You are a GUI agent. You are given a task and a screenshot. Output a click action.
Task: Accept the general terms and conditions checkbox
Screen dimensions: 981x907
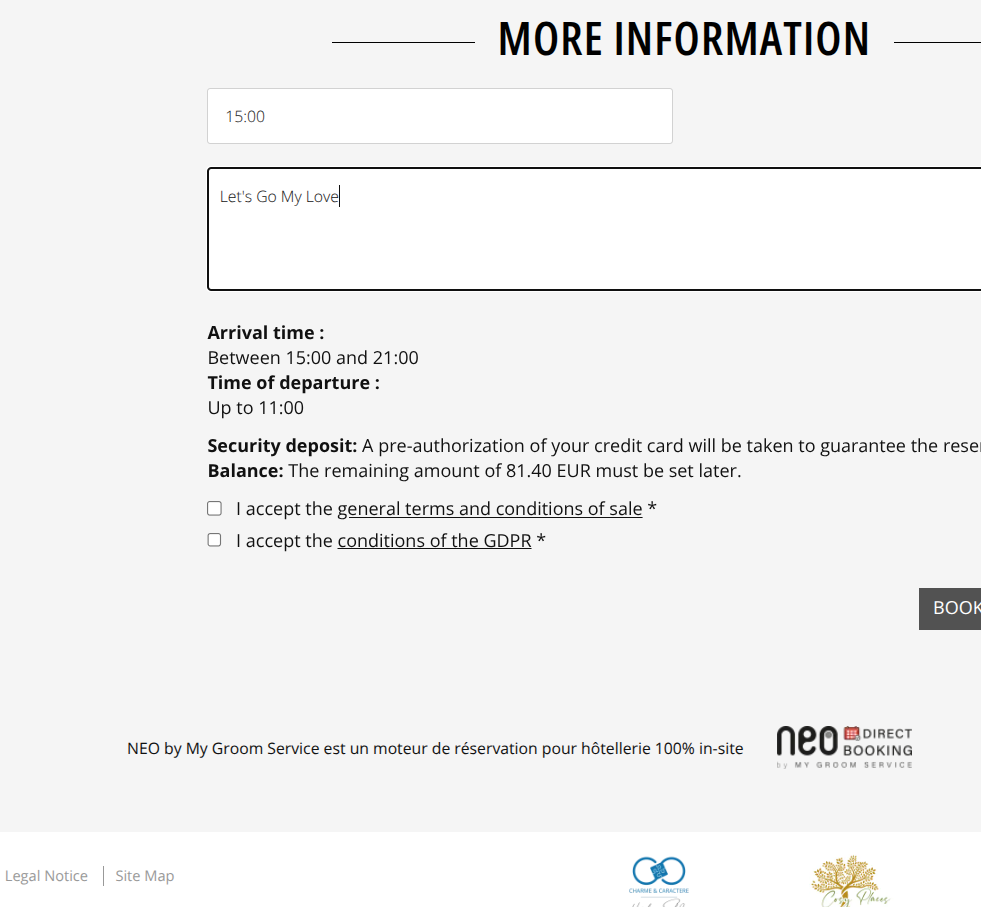point(214,508)
